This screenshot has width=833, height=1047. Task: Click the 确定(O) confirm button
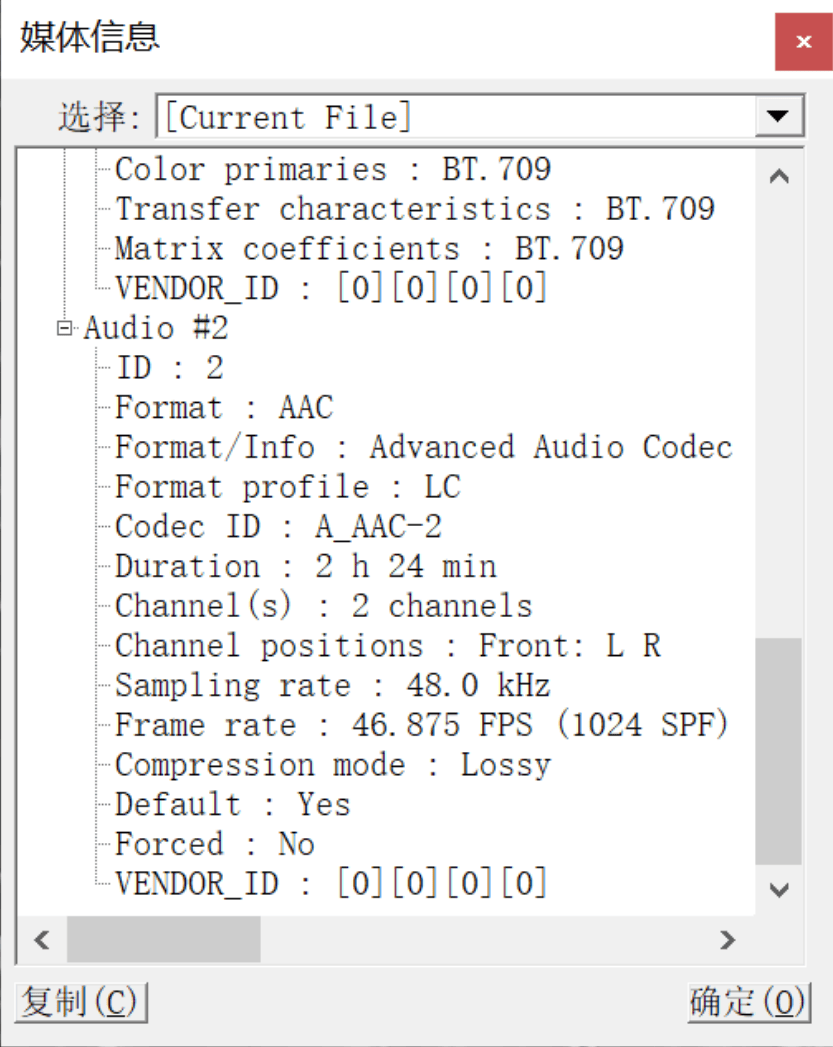[x=749, y=1002]
